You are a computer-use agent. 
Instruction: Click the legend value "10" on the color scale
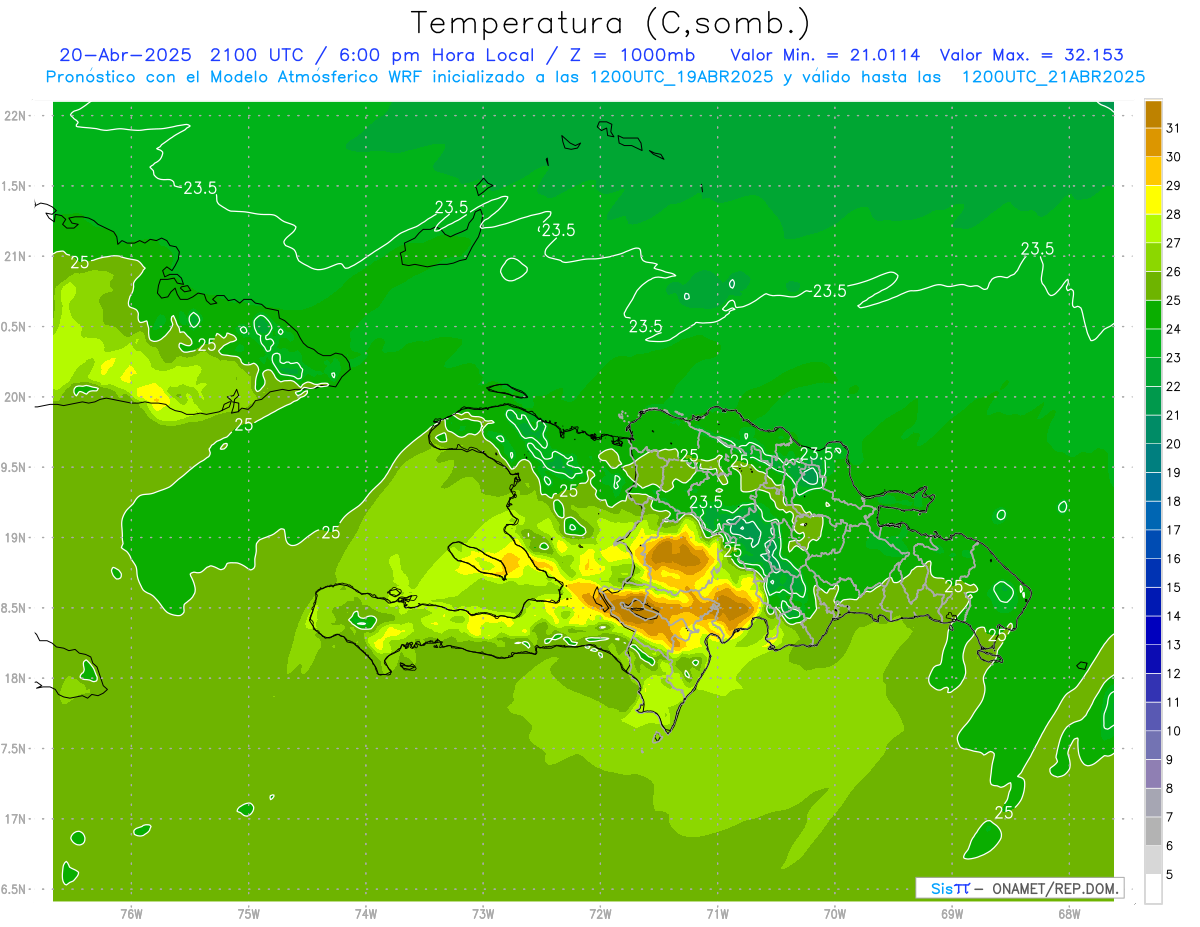[1173, 731]
